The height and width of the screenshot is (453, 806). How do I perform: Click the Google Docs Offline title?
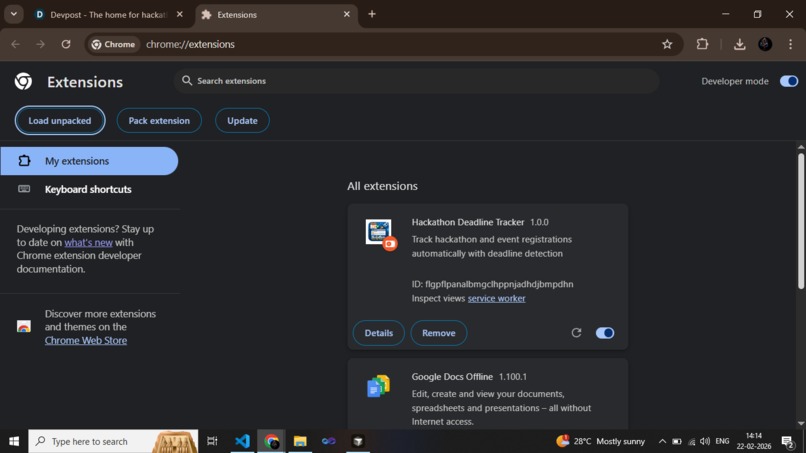point(452,376)
